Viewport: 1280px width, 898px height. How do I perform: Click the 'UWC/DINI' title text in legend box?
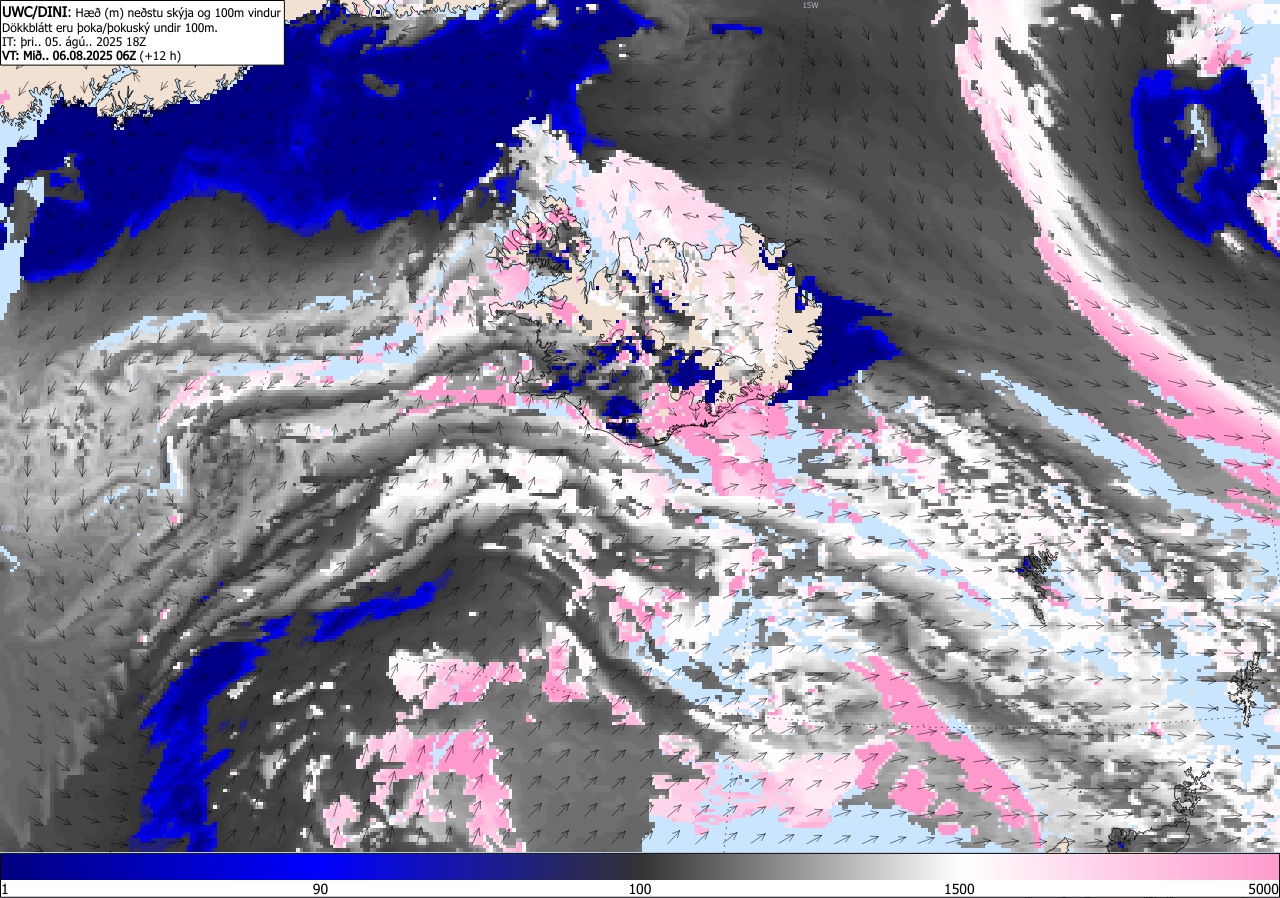(36, 11)
